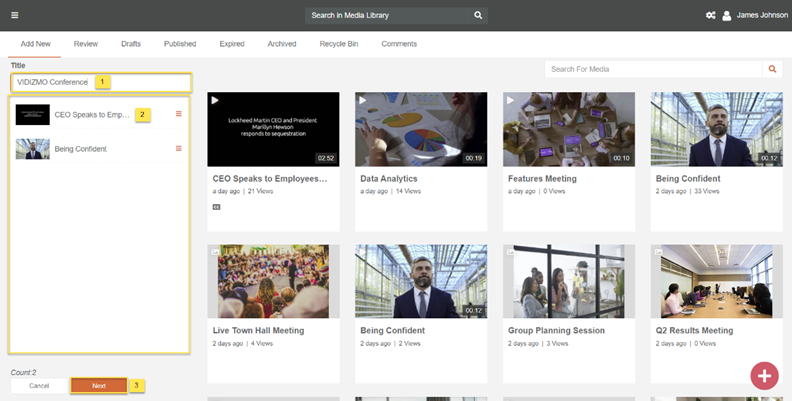Open the Live Town Hall Meeting thumbnail

273,281
